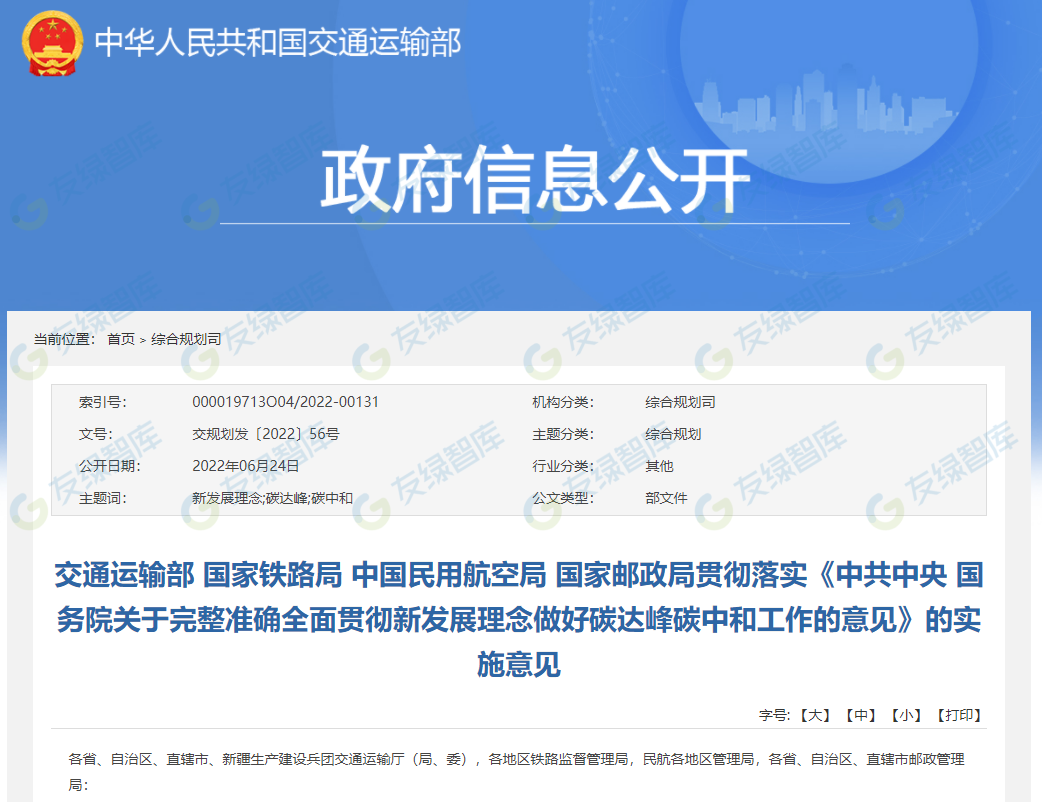Image resolution: width=1042 pixels, height=802 pixels.
Task: Click the publication date 2022年06月24日
Action: [x=245, y=466]
